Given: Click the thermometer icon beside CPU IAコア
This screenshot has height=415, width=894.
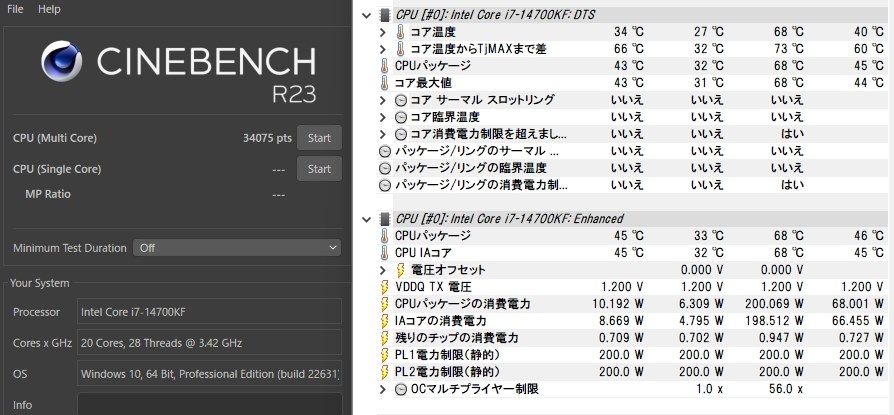Looking at the screenshot, I should [x=384, y=253].
